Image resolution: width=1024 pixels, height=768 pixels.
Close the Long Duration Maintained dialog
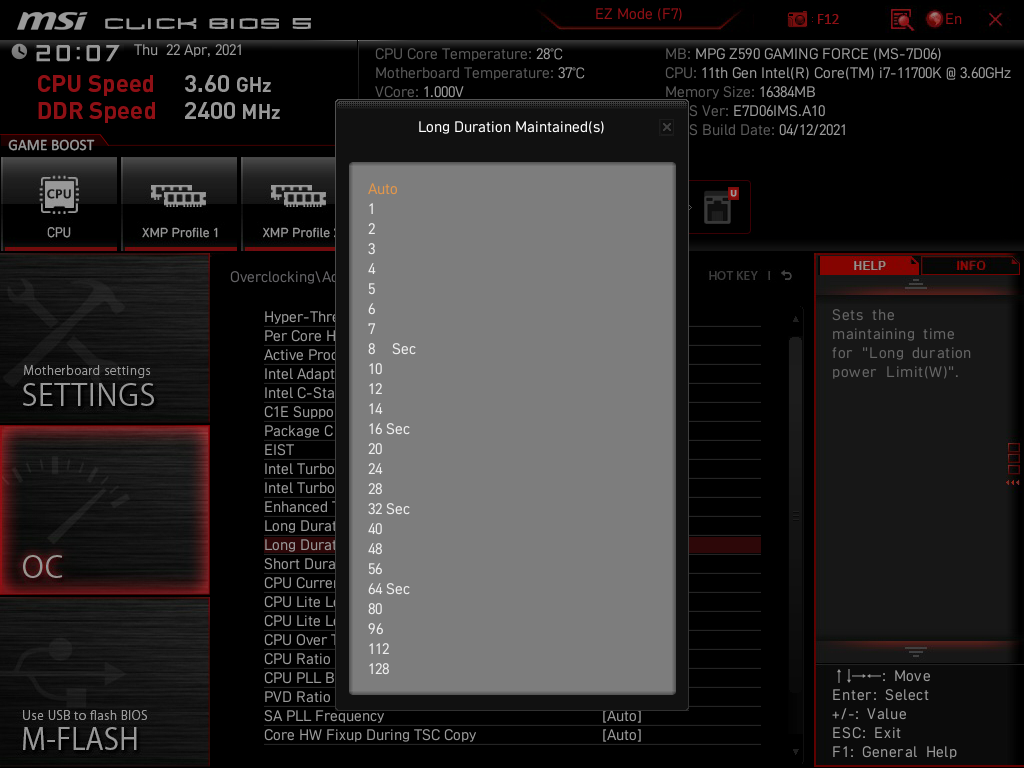tap(667, 127)
